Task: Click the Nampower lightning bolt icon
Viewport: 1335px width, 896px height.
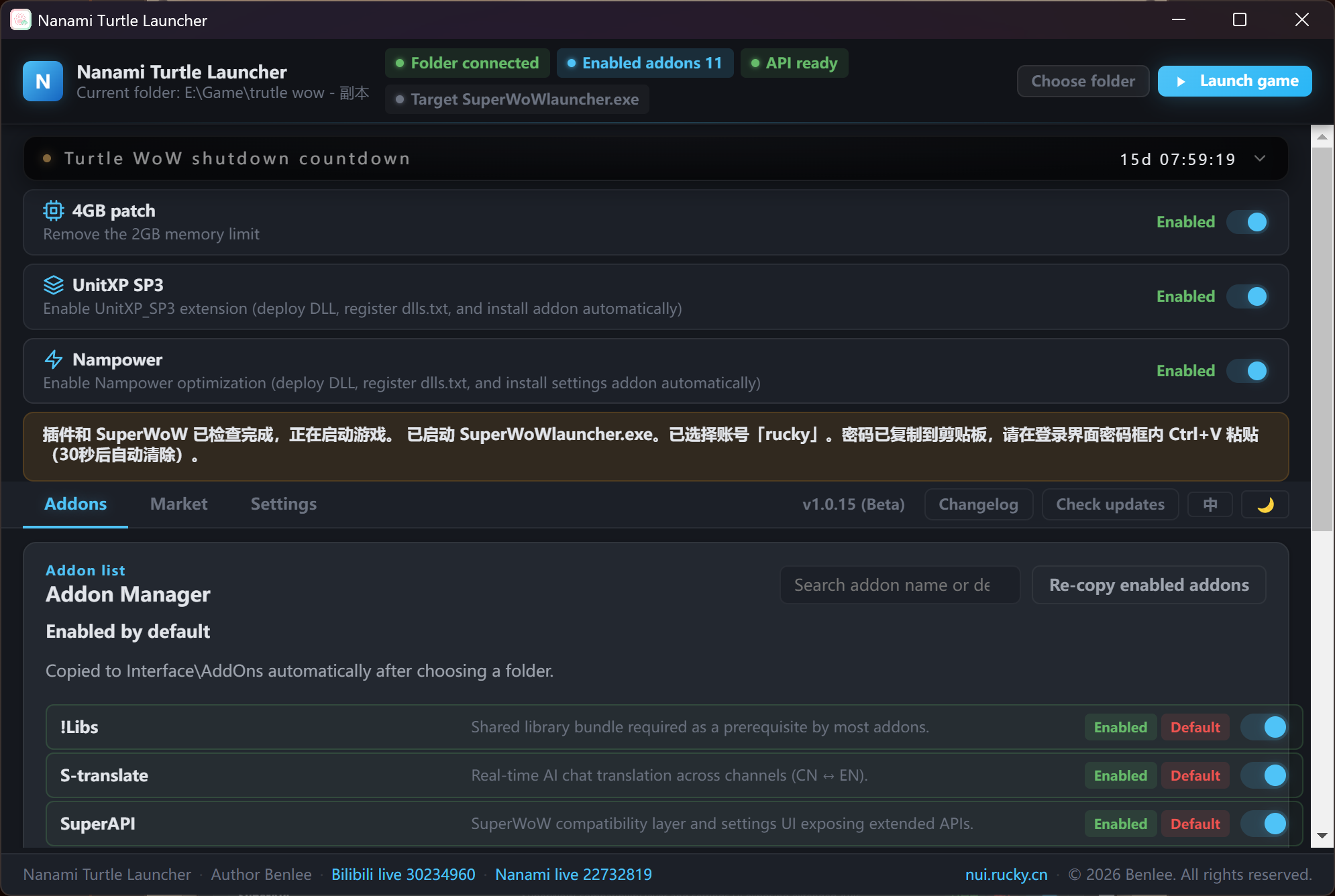Action: [x=54, y=359]
